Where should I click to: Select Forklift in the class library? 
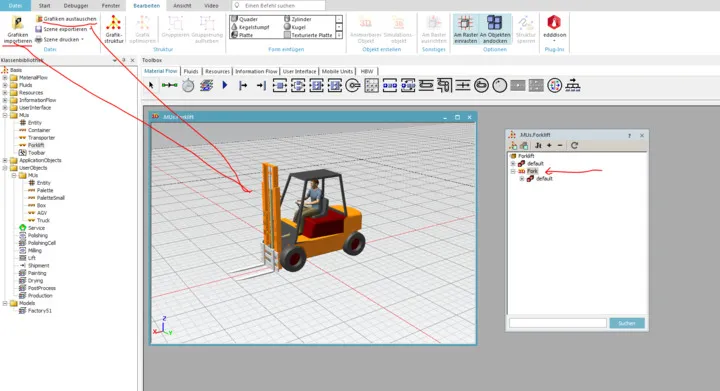pos(36,145)
